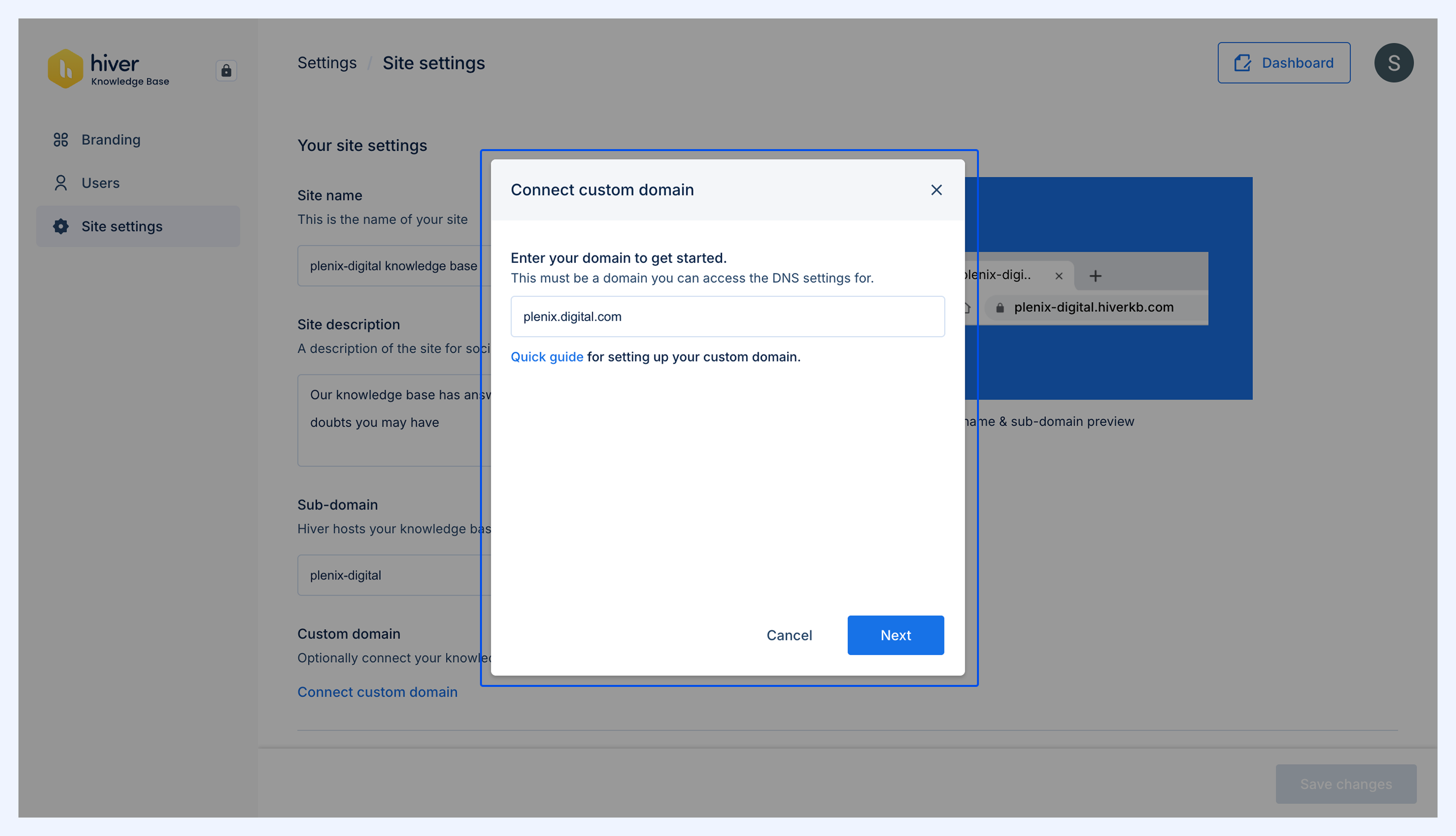Click the Connect custom domain dialog title
This screenshot has height=836, width=1456.
coord(602,189)
